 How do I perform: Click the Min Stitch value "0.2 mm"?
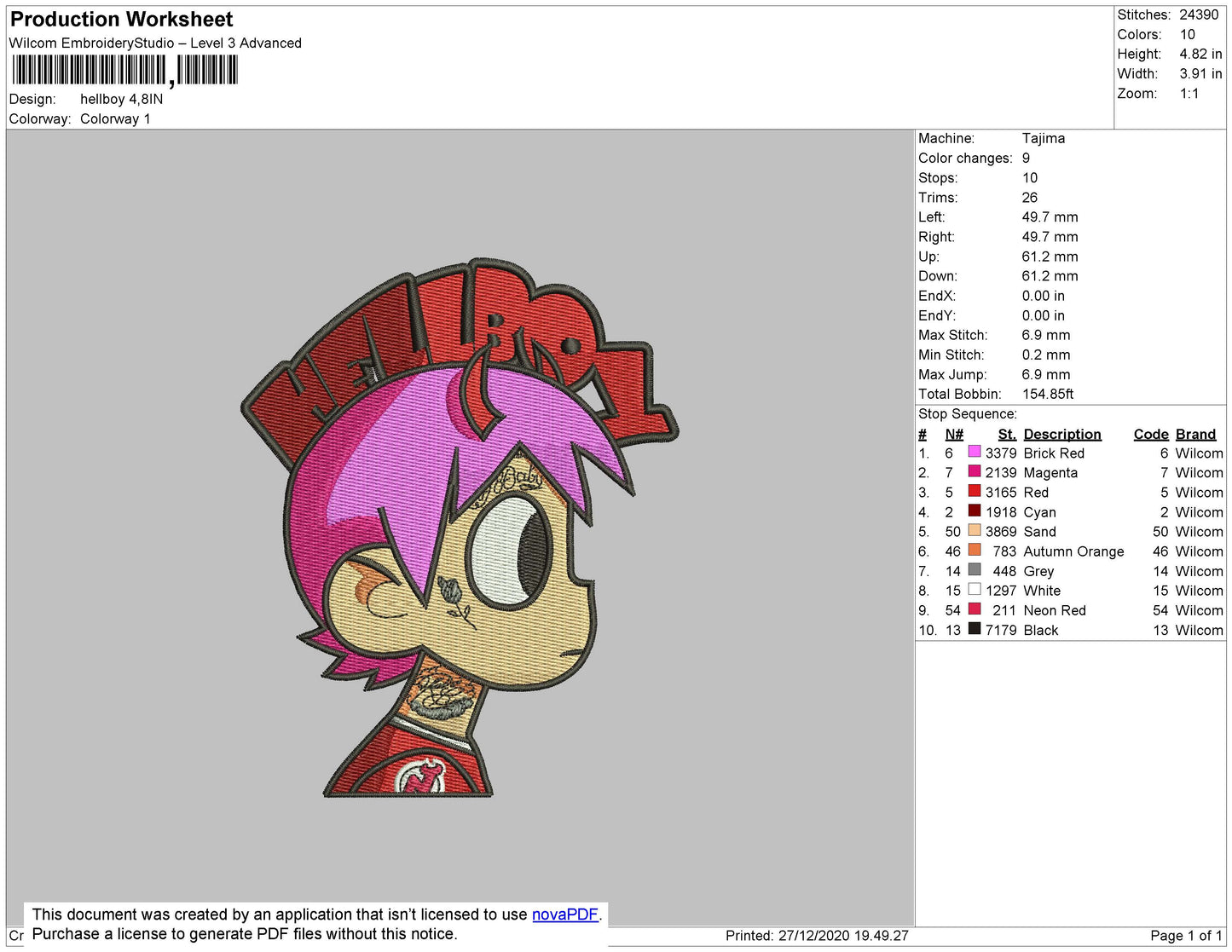(x=1046, y=355)
